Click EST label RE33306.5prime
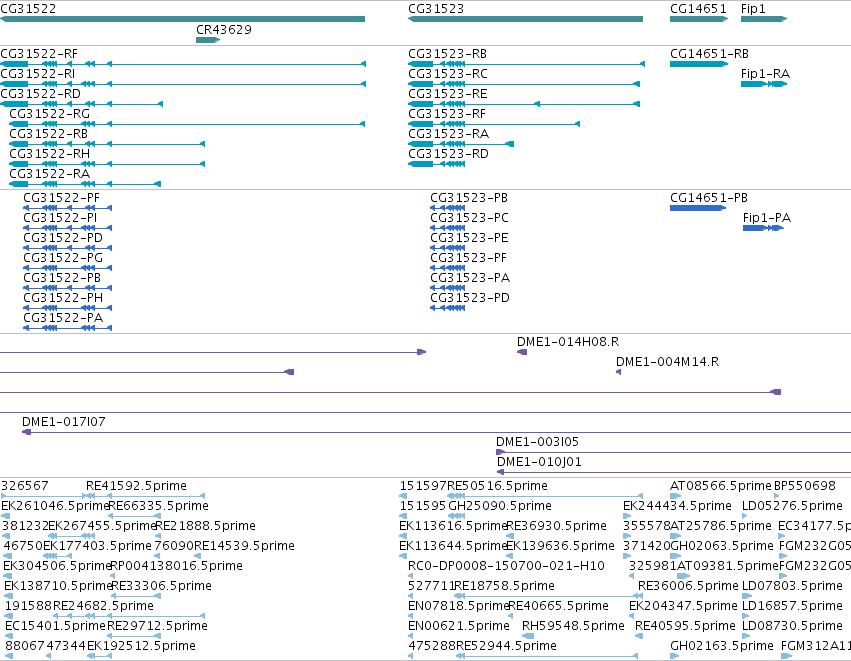Image resolution: width=851 pixels, height=661 pixels. coord(161,587)
